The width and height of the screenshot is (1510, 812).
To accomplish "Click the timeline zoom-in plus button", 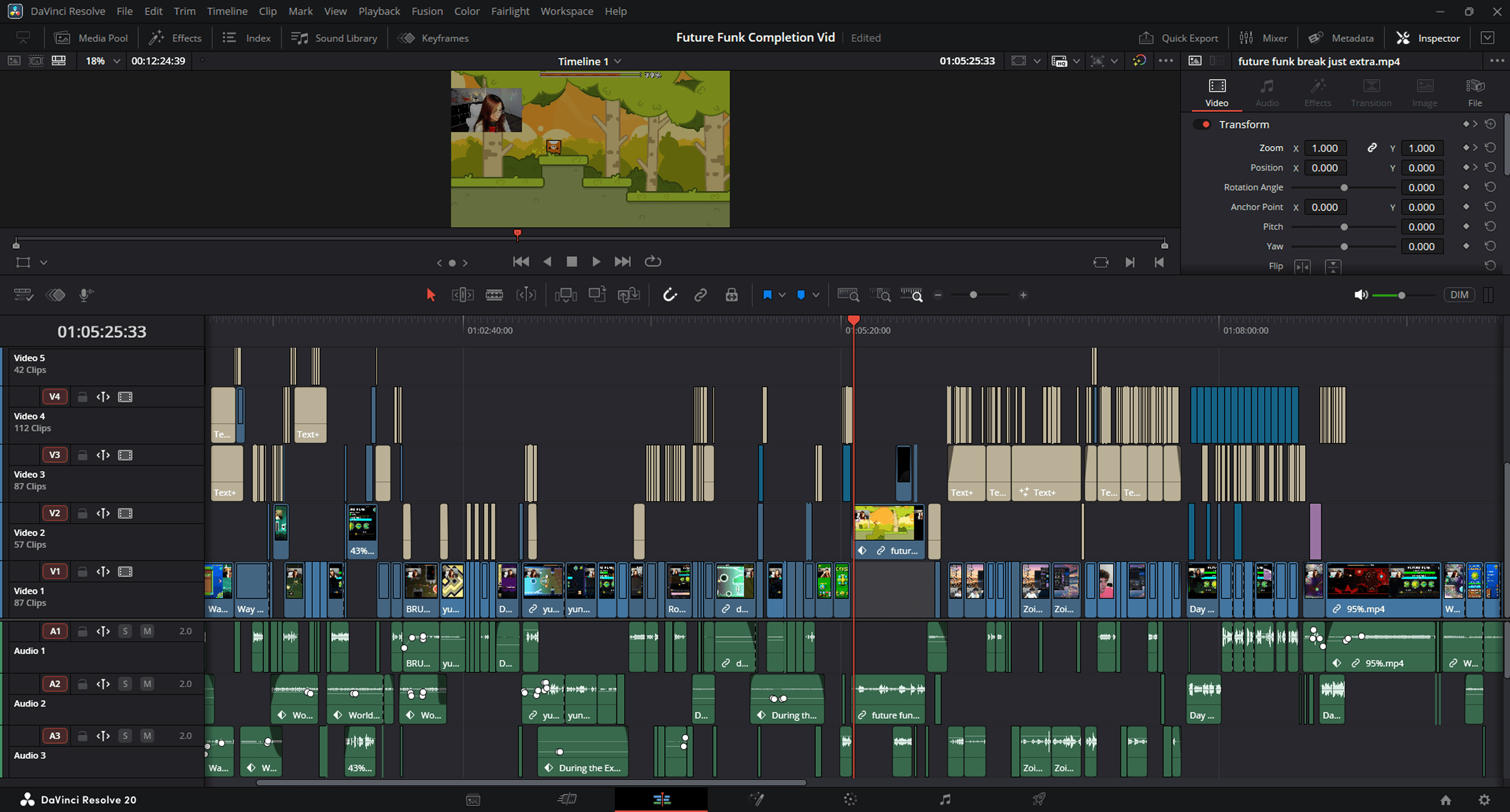I will [x=1023, y=295].
